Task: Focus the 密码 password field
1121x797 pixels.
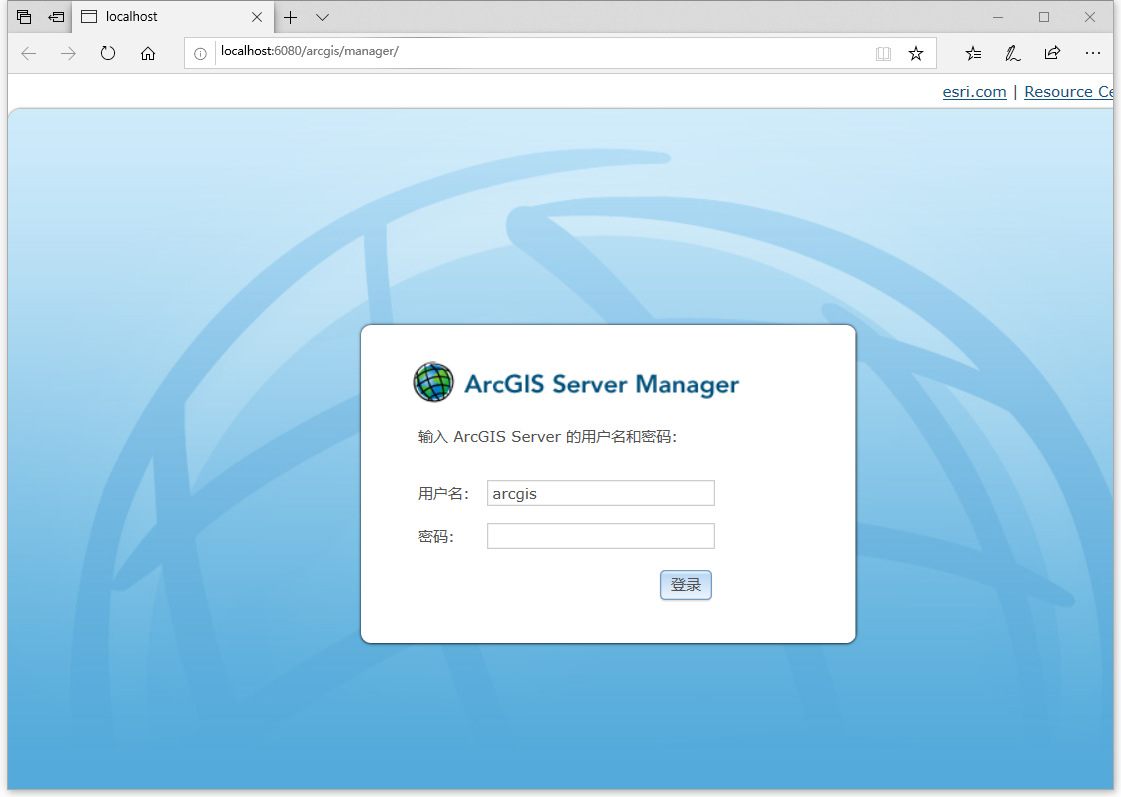Action: tap(601, 536)
